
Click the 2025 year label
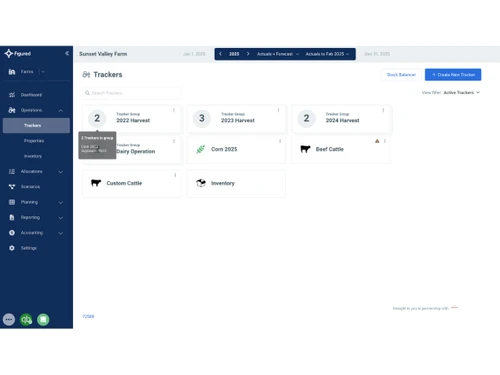[234, 54]
